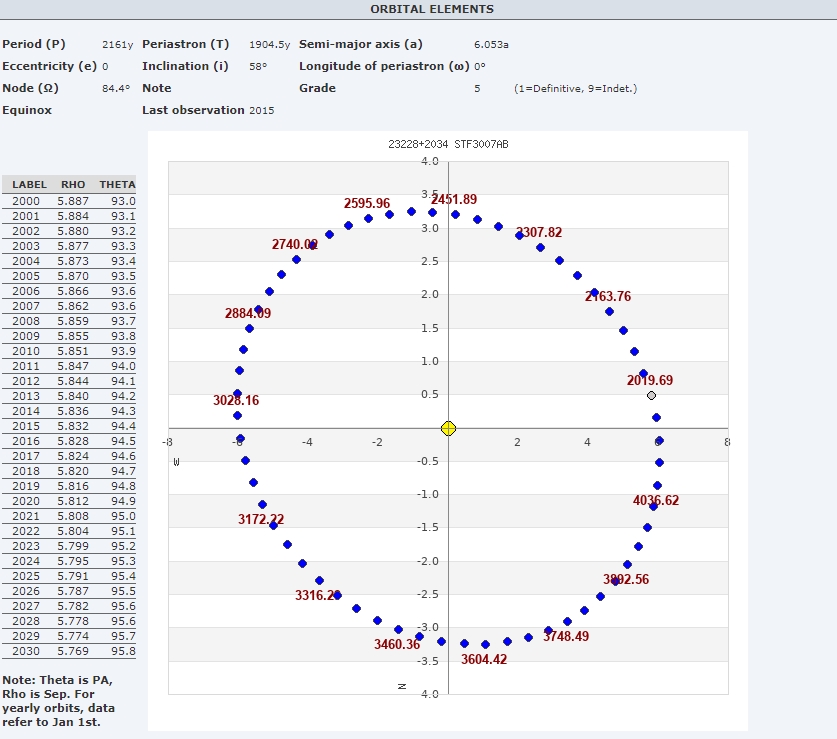Select the 2884.09 orbit epoch label
Viewport: 837px width, 739px height.
248,313
